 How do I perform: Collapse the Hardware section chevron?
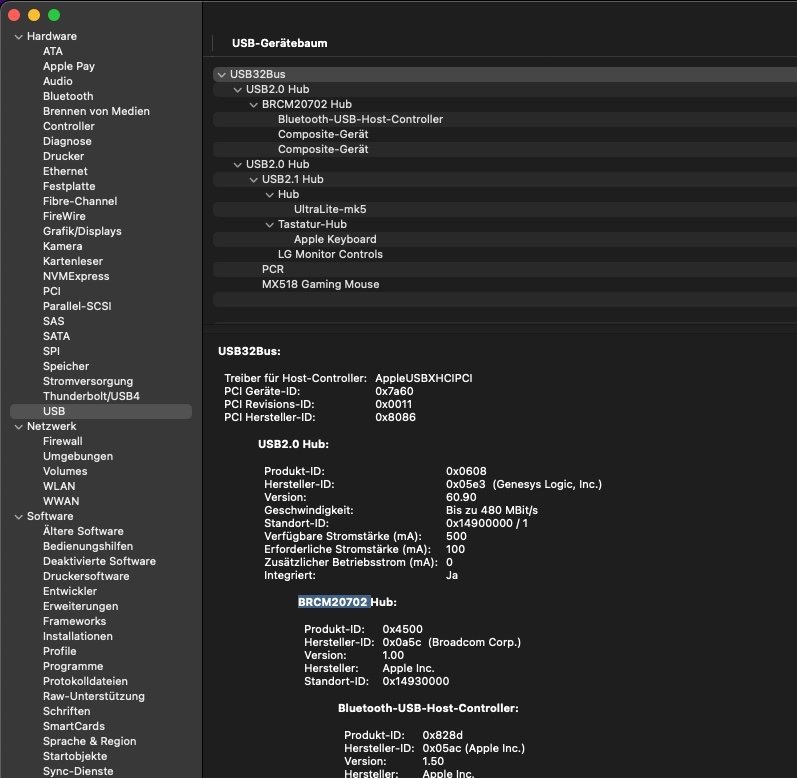(19, 37)
